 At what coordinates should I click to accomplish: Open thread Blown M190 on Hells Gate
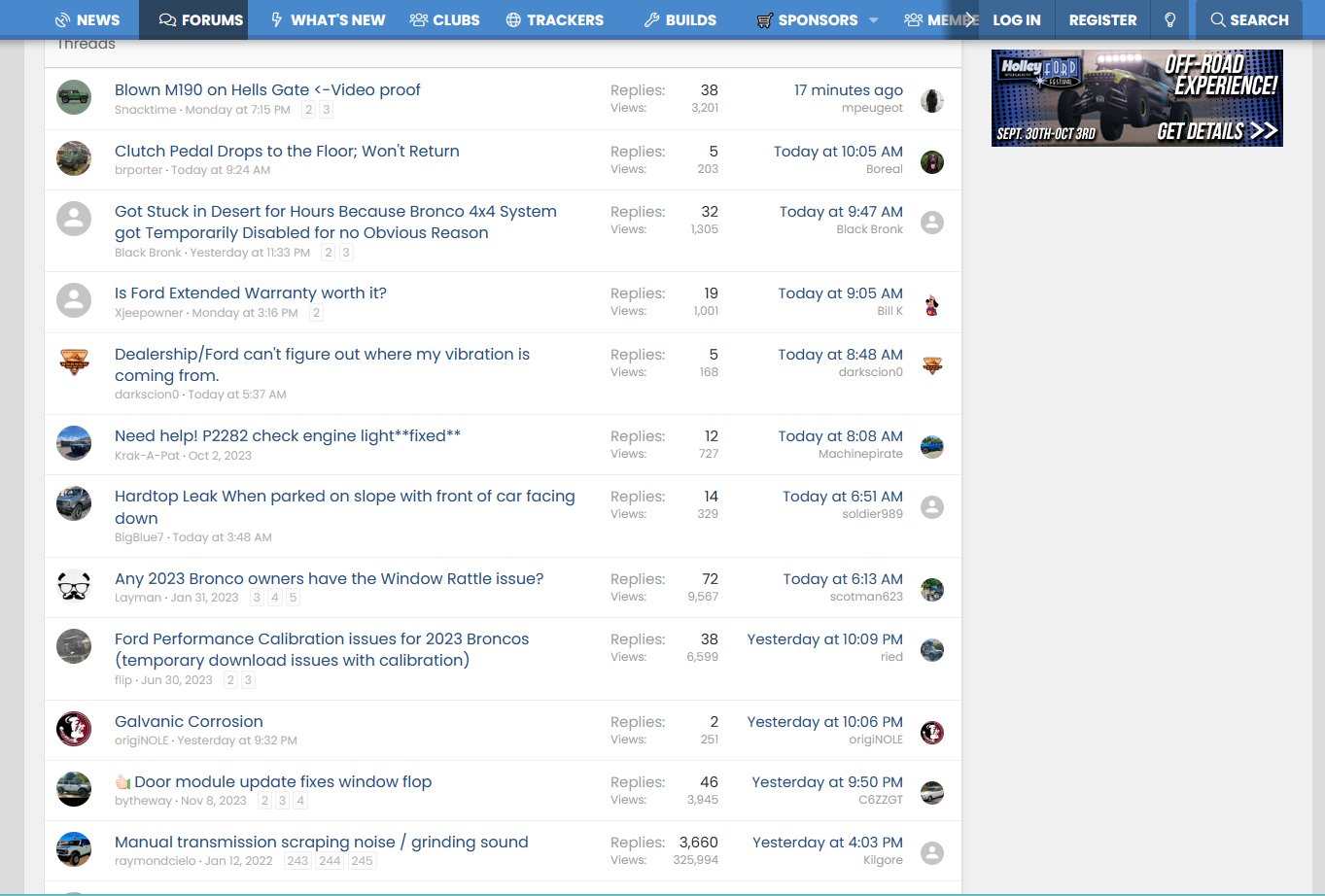point(267,89)
